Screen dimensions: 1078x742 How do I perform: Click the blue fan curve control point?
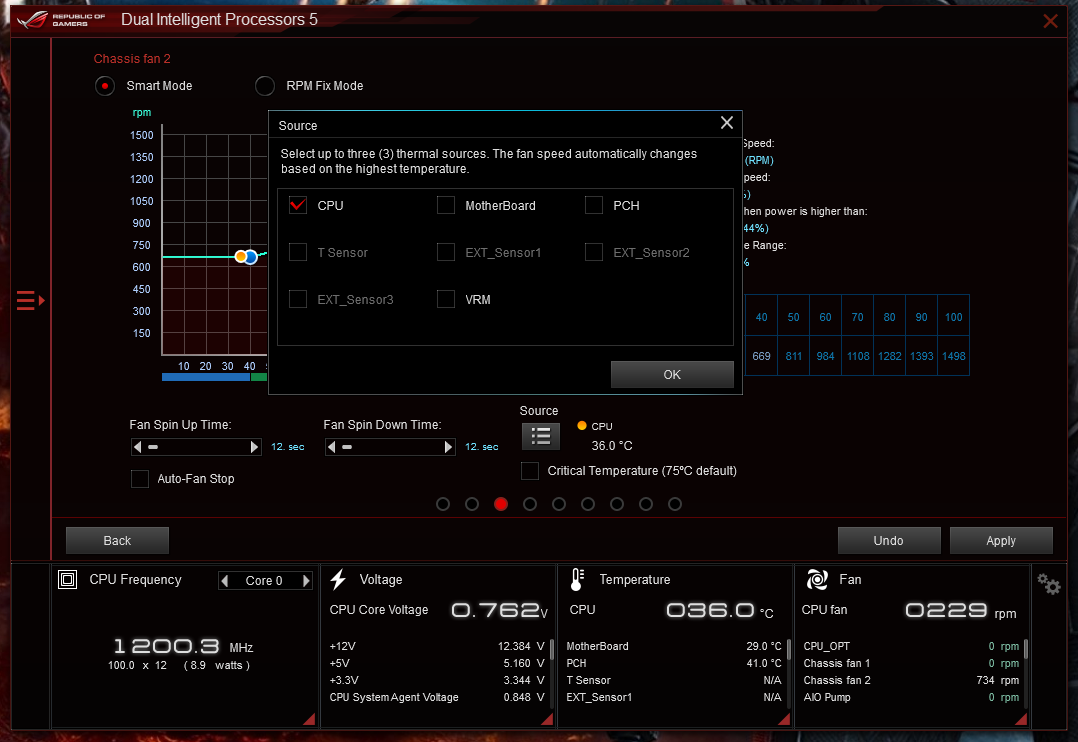(x=251, y=257)
